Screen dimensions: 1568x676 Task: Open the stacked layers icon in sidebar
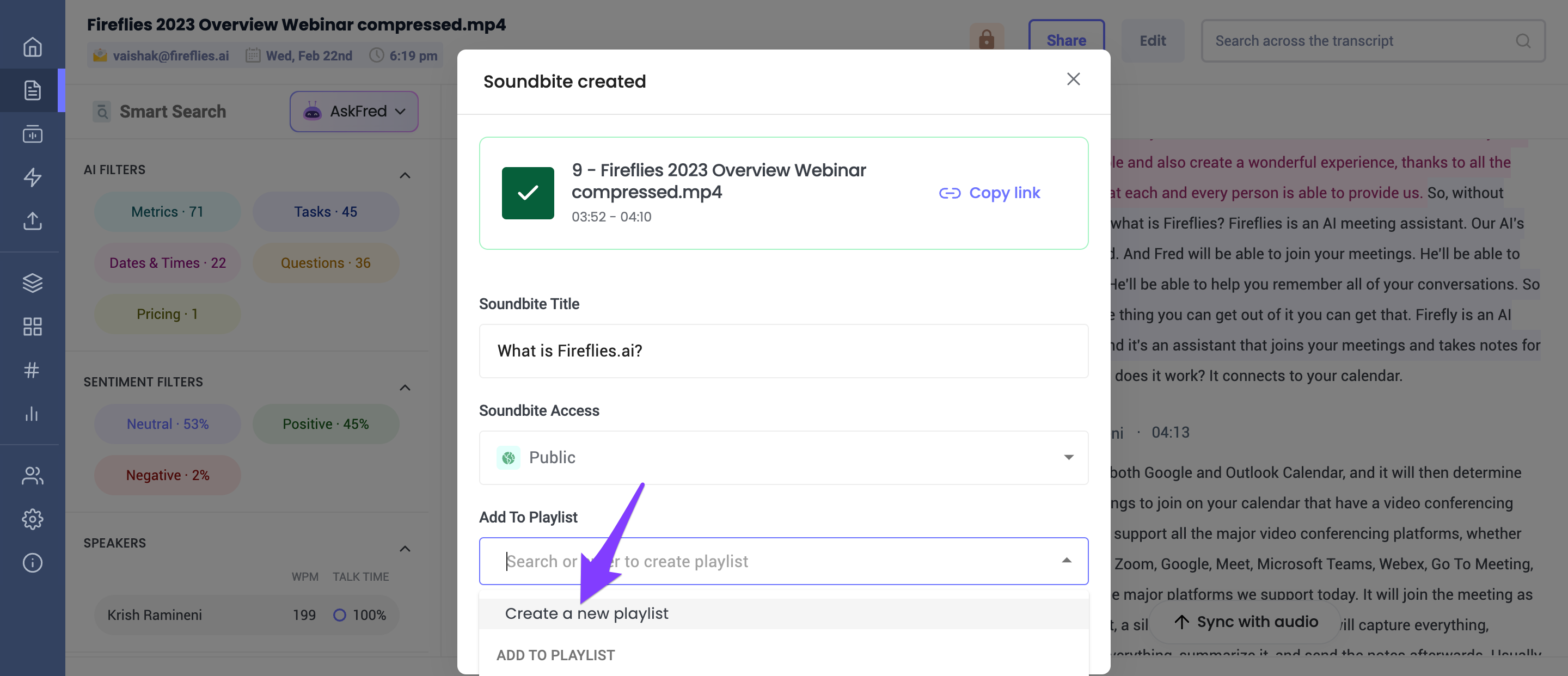point(32,283)
